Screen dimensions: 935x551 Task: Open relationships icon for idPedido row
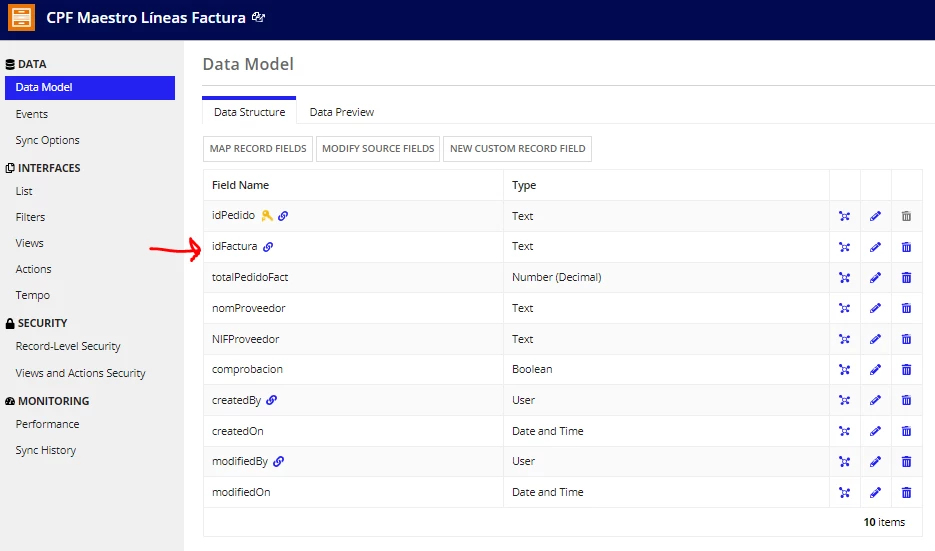point(844,216)
